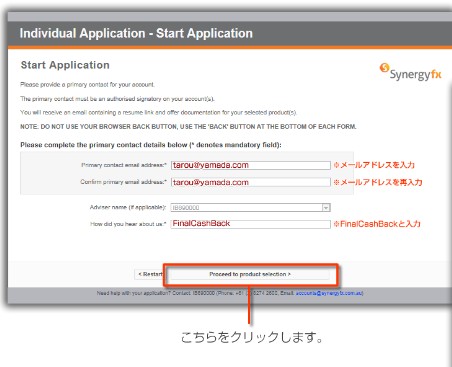This screenshot has height=367, width=452.
Task: Click the How did you hear about us field
Action: point(251,224)
